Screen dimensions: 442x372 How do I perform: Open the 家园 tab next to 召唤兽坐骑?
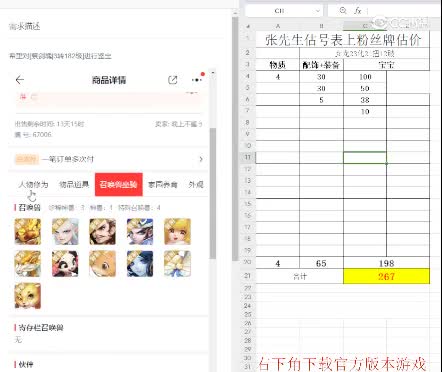(x=162, y=184)
